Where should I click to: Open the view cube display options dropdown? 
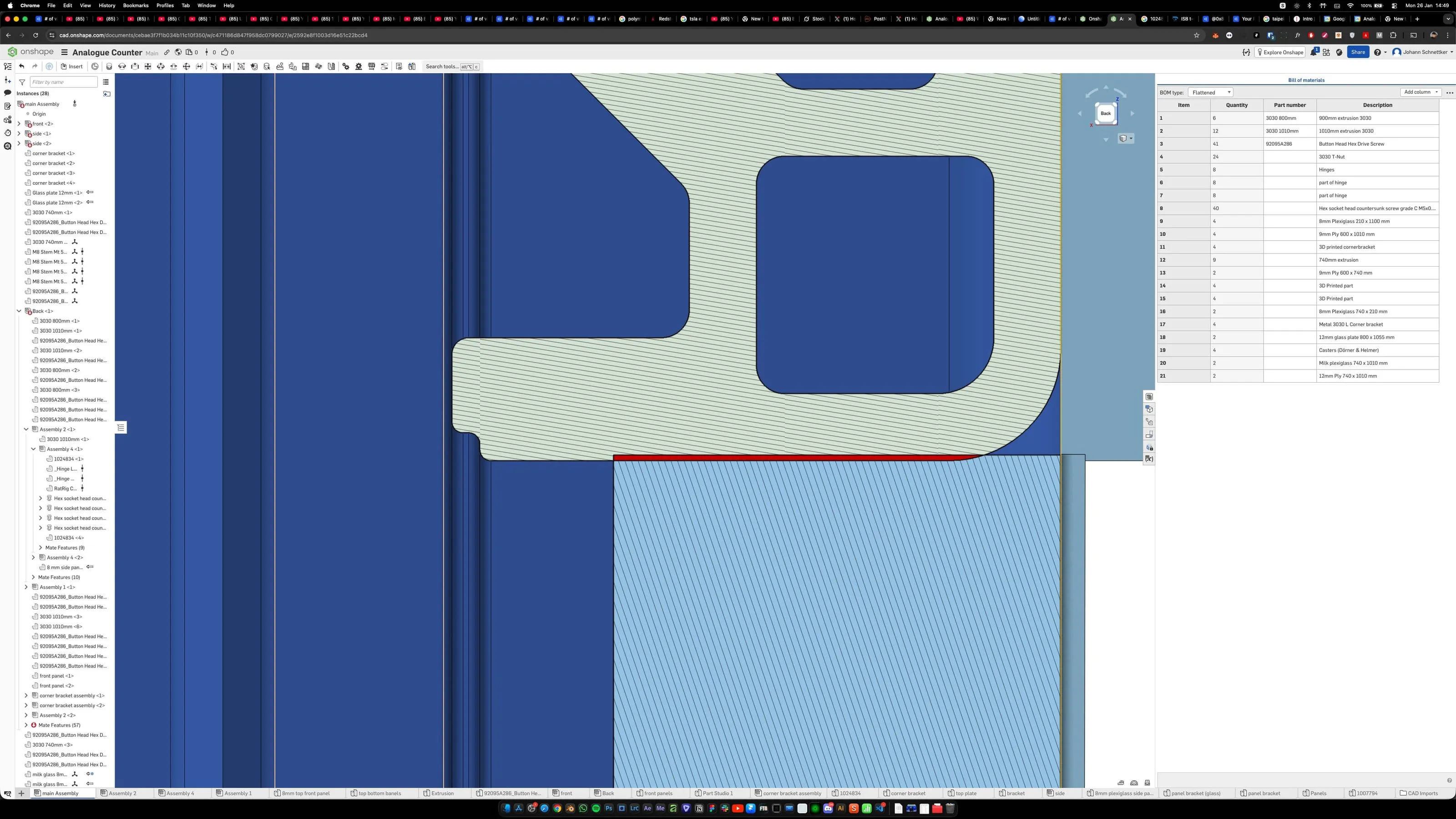tap(1125, 138)
